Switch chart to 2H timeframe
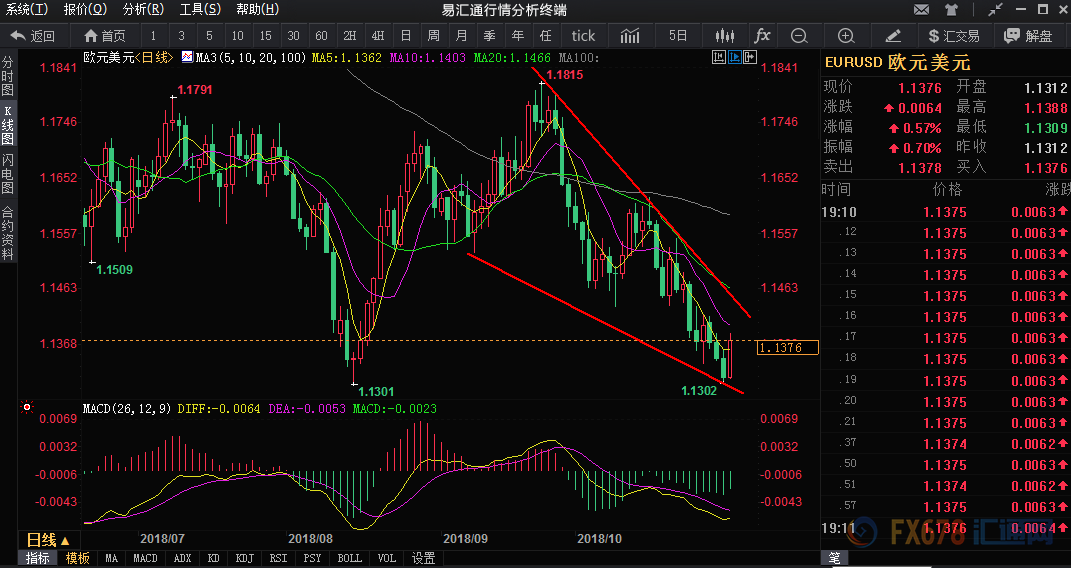 click(350, 36)
